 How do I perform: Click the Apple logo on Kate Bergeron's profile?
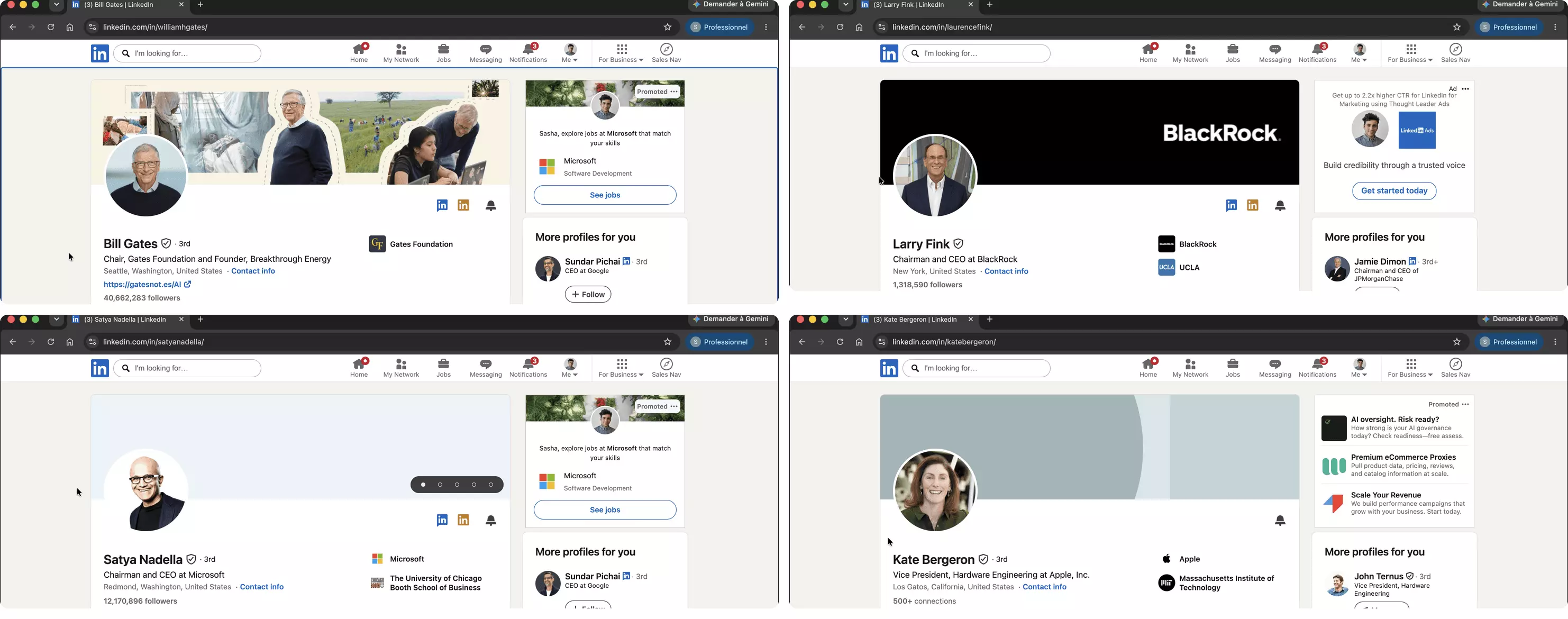click(1166, 559)
